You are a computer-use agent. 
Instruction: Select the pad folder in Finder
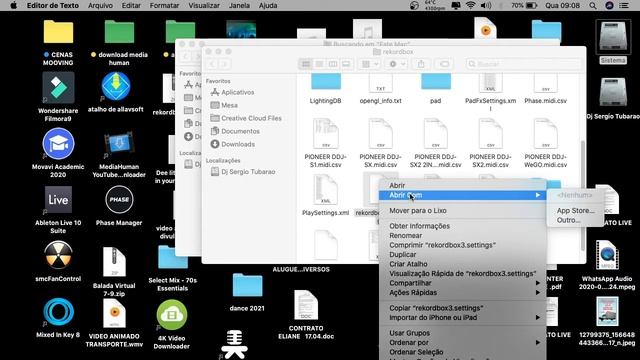coord(436,82)
